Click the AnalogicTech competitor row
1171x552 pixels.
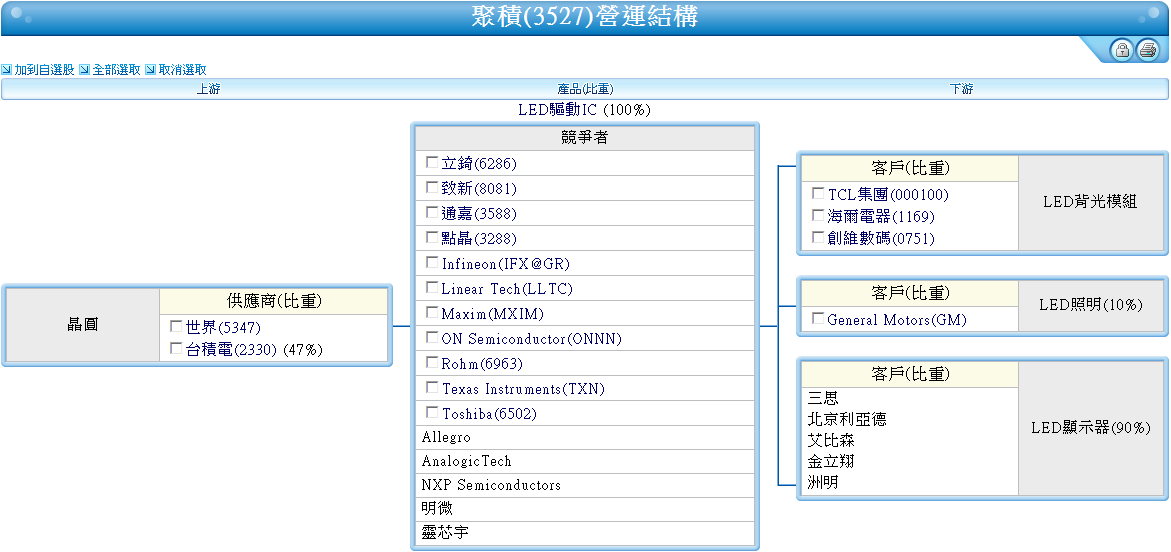click(585, 462)
